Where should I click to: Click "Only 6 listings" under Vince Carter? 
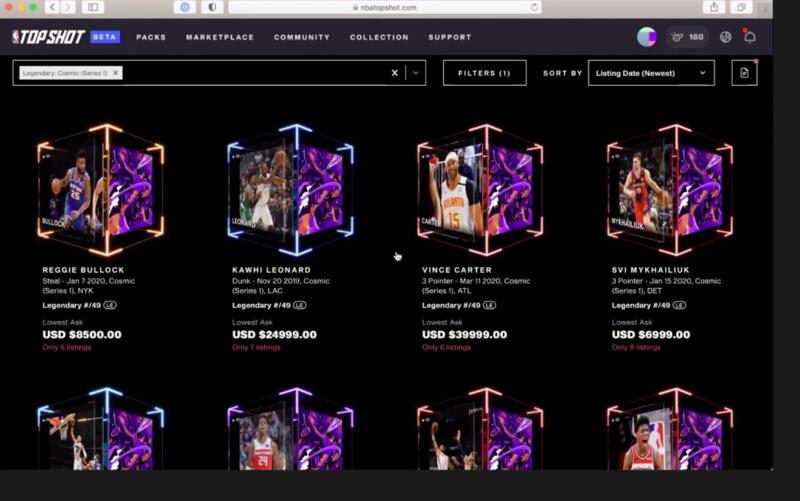[x=446, y=347]
